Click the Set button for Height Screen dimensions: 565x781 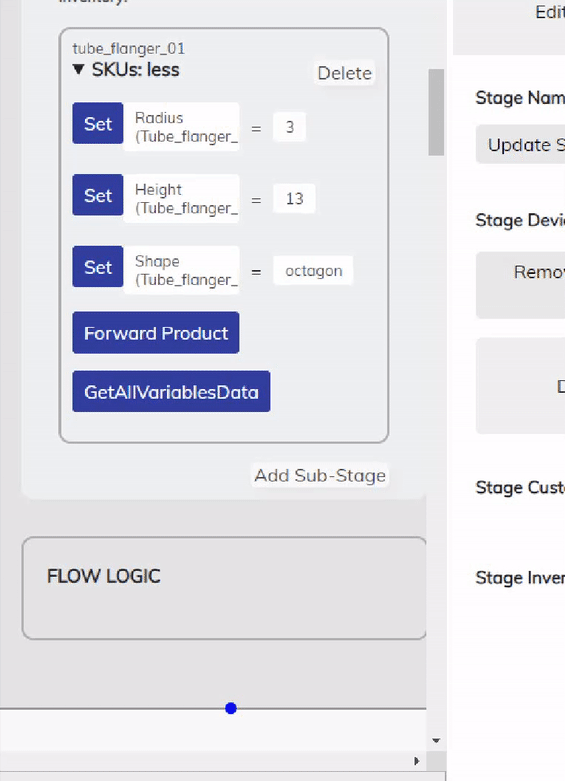pos(98,195)
